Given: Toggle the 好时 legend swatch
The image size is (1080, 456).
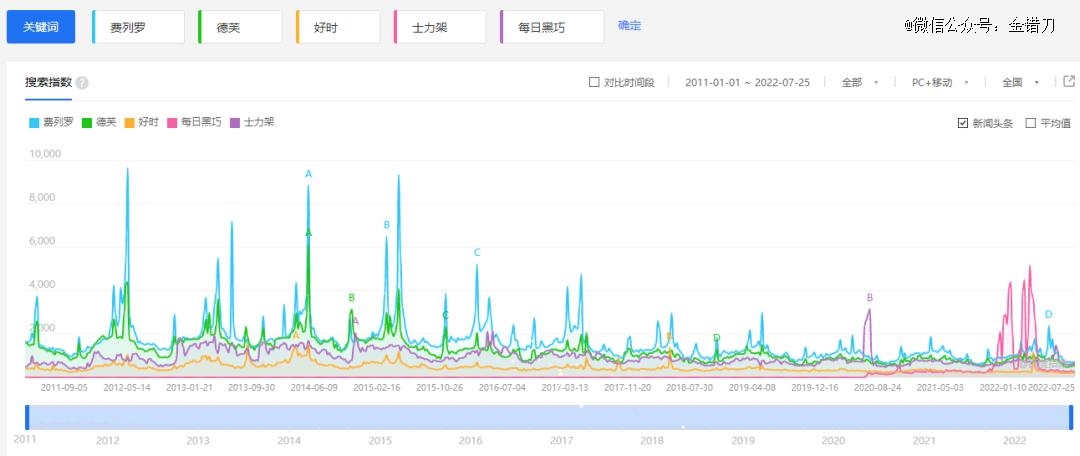Looking at the screenshot, I should (x=129, y=123).
